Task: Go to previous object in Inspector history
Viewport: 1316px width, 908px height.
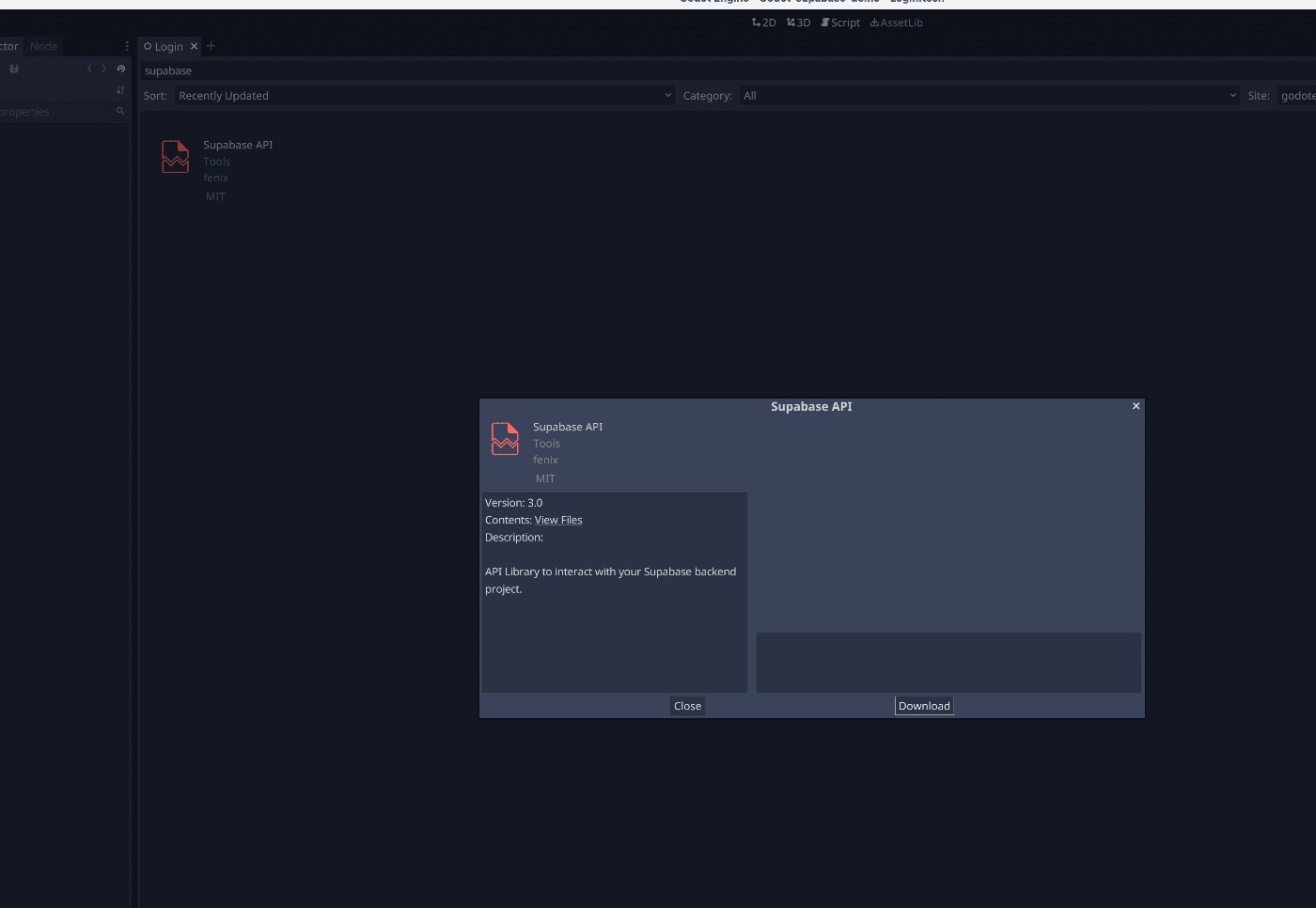Action: pos(89,69)
